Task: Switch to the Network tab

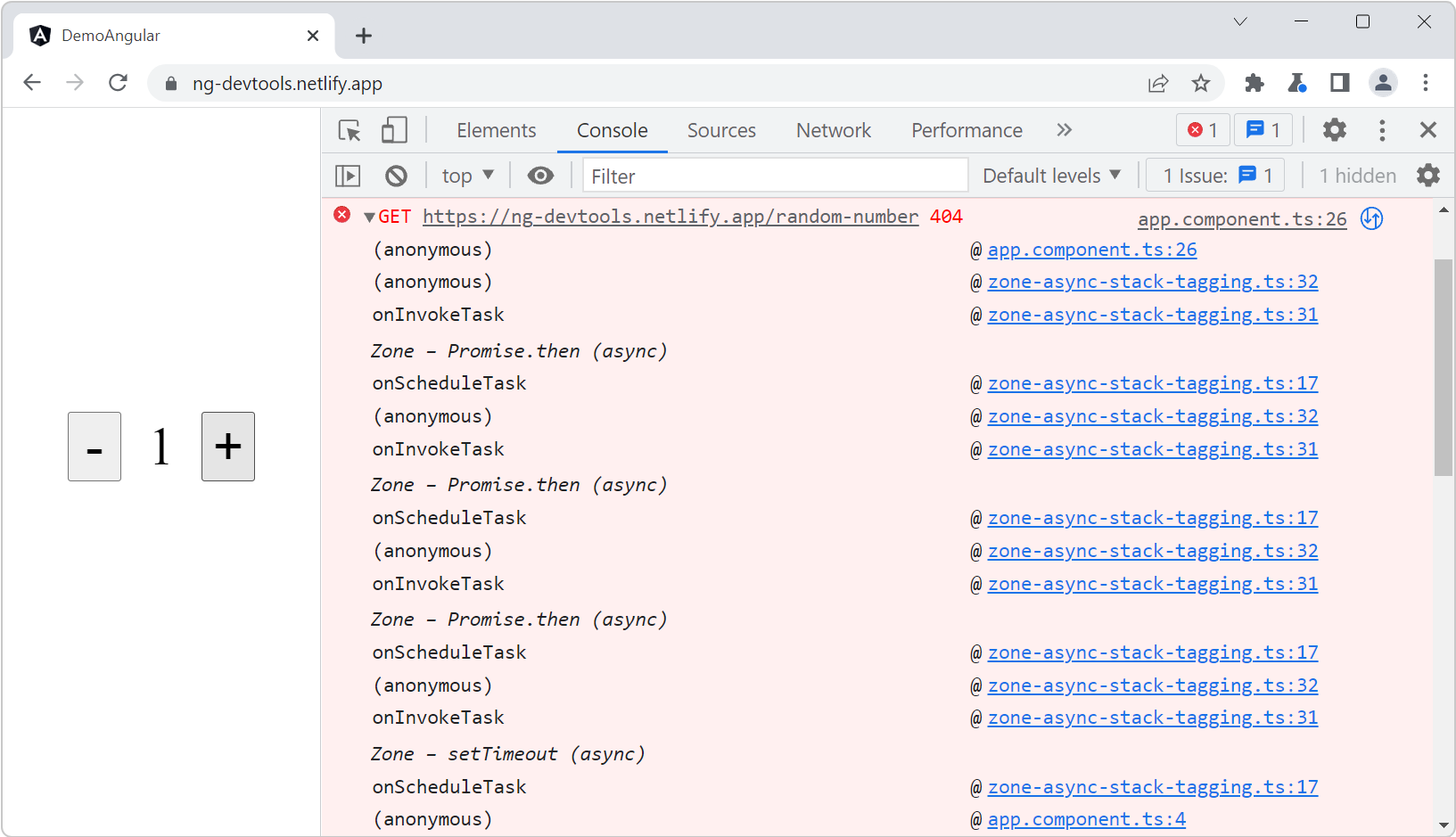Action: (x=833, y=130)
